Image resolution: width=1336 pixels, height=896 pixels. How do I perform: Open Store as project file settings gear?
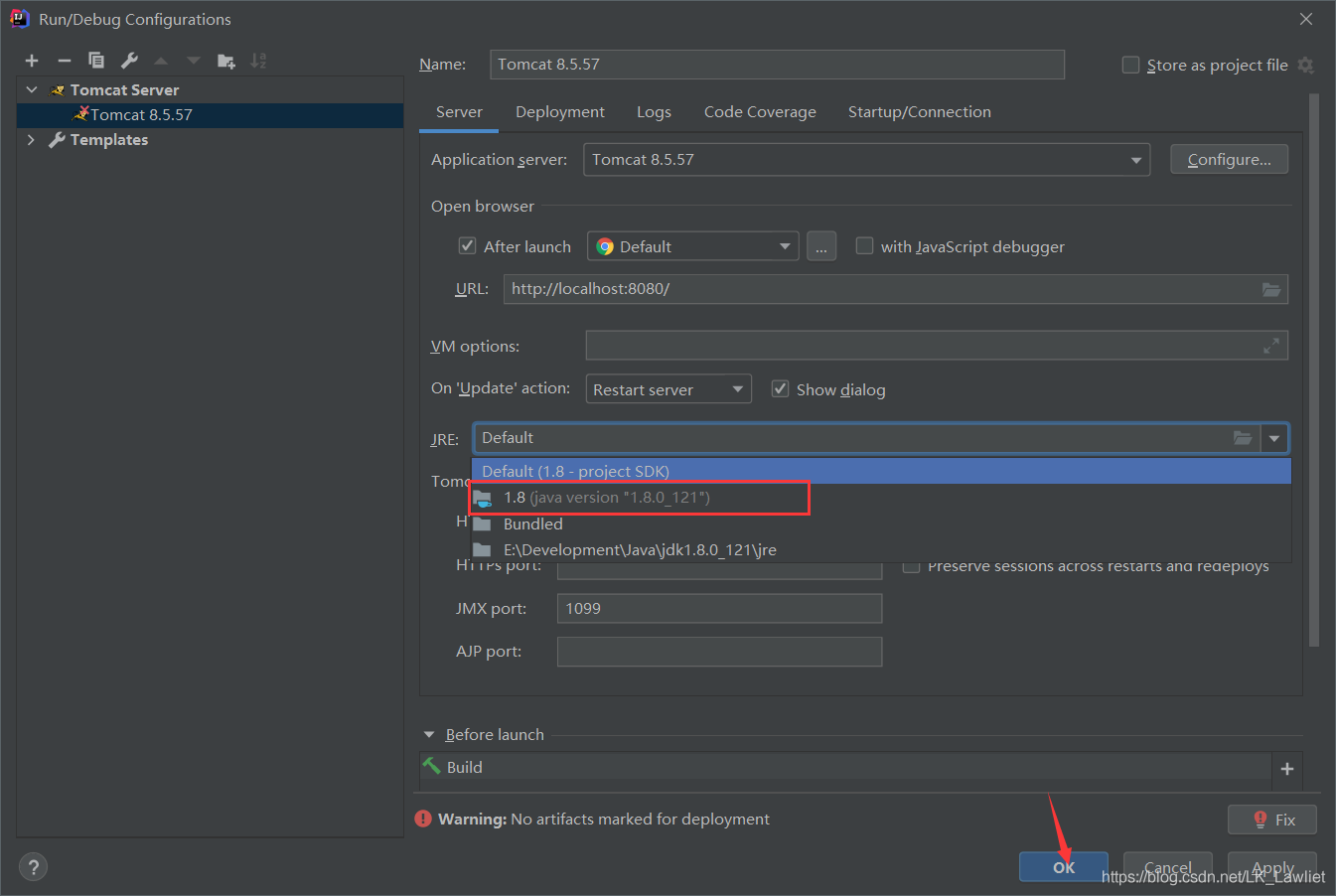coord(1306,65)
